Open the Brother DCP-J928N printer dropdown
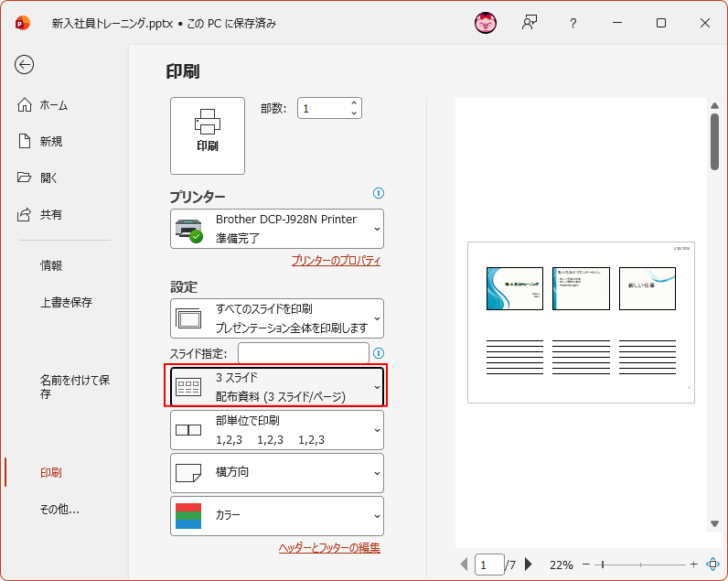This screenshot has height=581, width=728. [x=277, y=228]
